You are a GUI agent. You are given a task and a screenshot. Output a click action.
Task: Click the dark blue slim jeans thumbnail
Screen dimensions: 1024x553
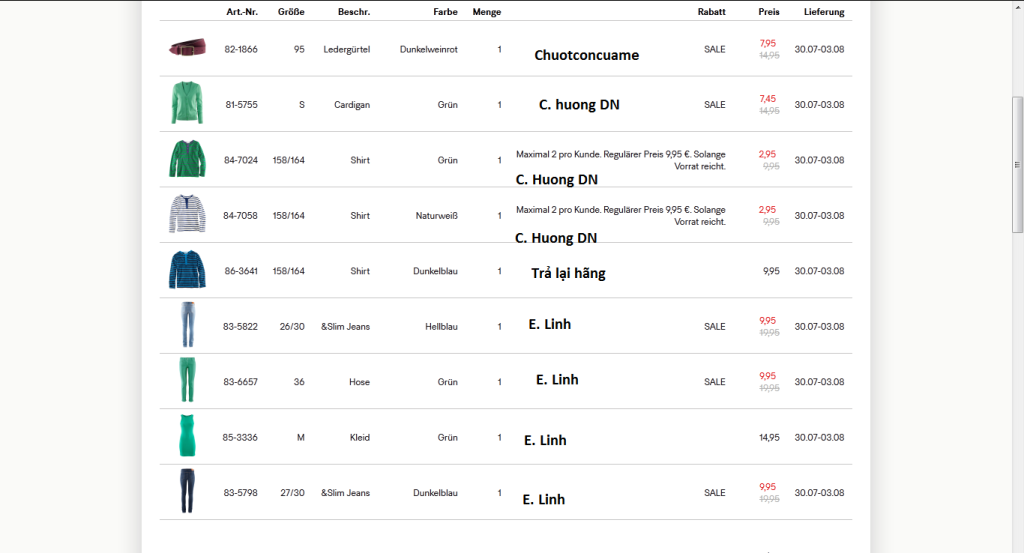[187, 491]
